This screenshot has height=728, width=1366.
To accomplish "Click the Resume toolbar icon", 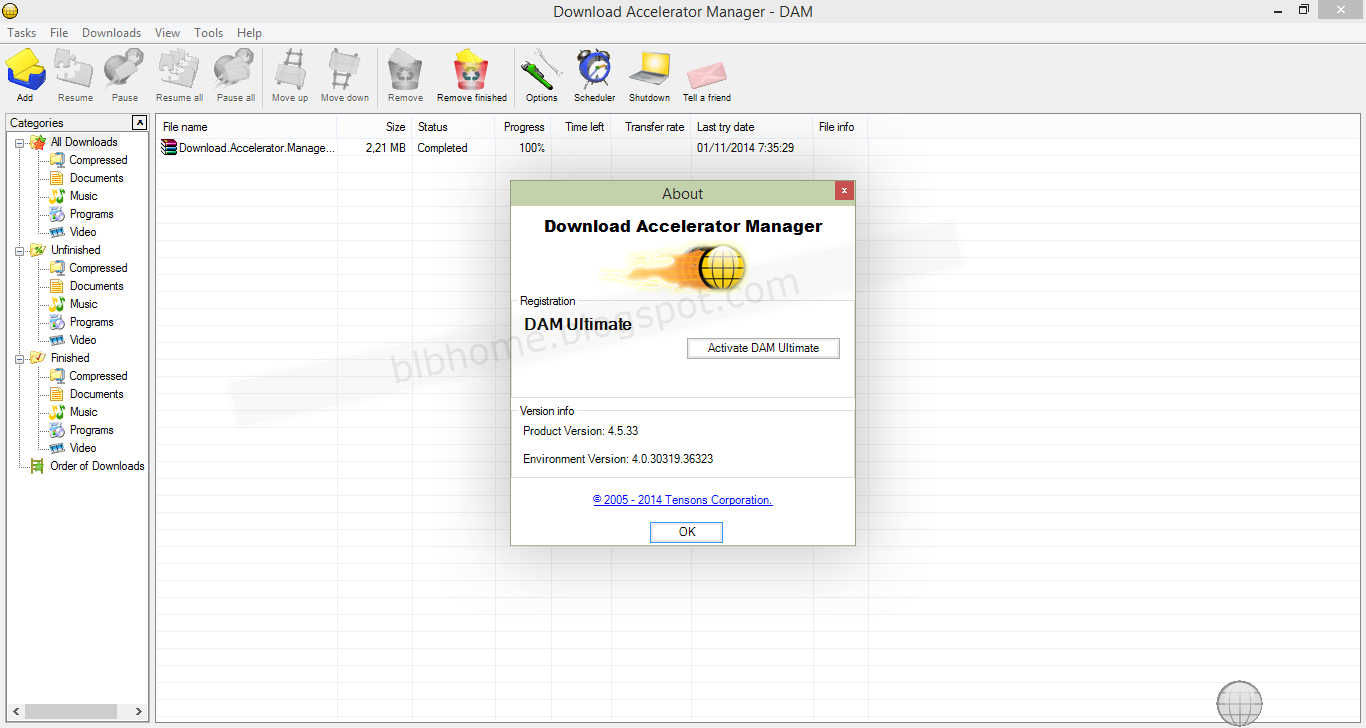I will [74, 70].
